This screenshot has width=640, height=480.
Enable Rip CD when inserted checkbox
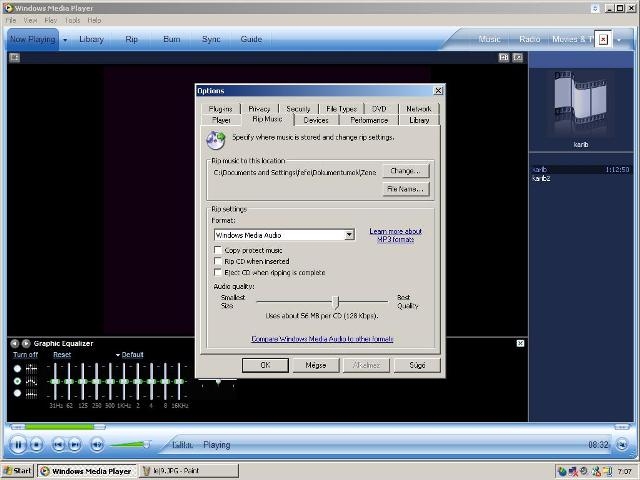218,261
